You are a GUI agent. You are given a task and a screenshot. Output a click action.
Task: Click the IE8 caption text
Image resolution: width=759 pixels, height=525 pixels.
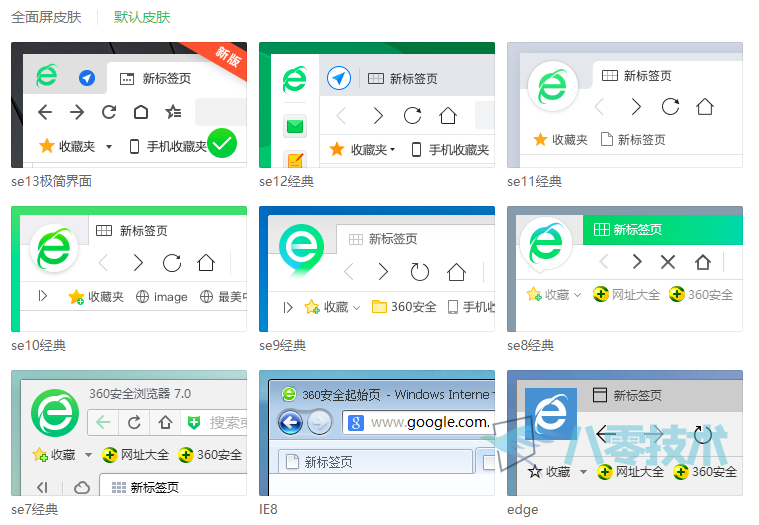(268, 510)
